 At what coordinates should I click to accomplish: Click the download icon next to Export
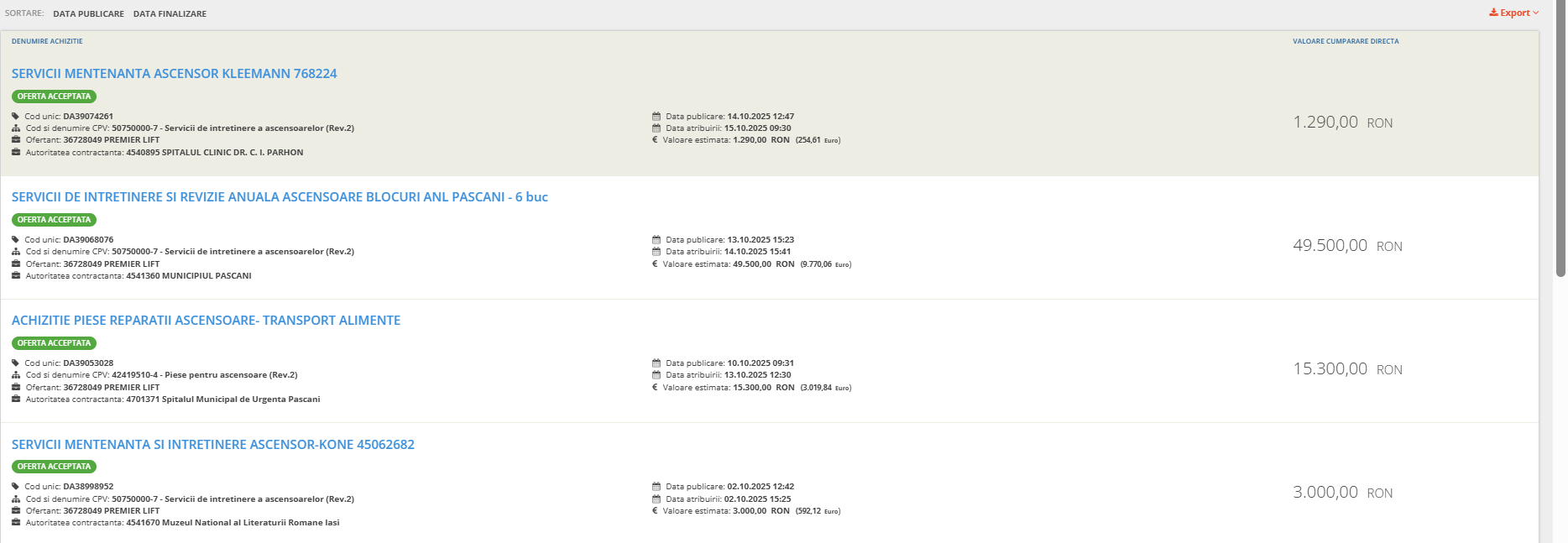click(x=1494, y=13)
